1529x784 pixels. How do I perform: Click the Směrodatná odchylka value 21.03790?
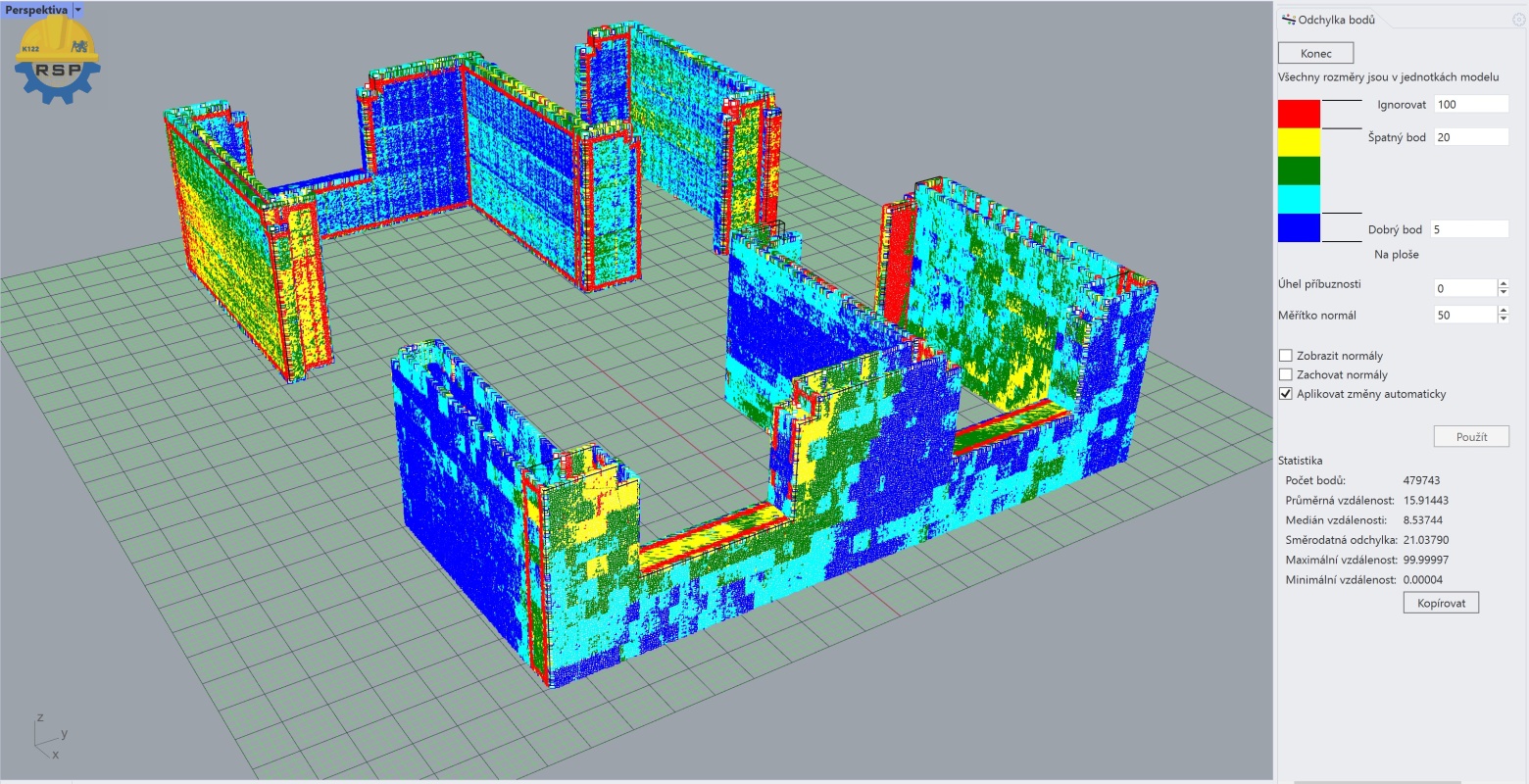1425,540
